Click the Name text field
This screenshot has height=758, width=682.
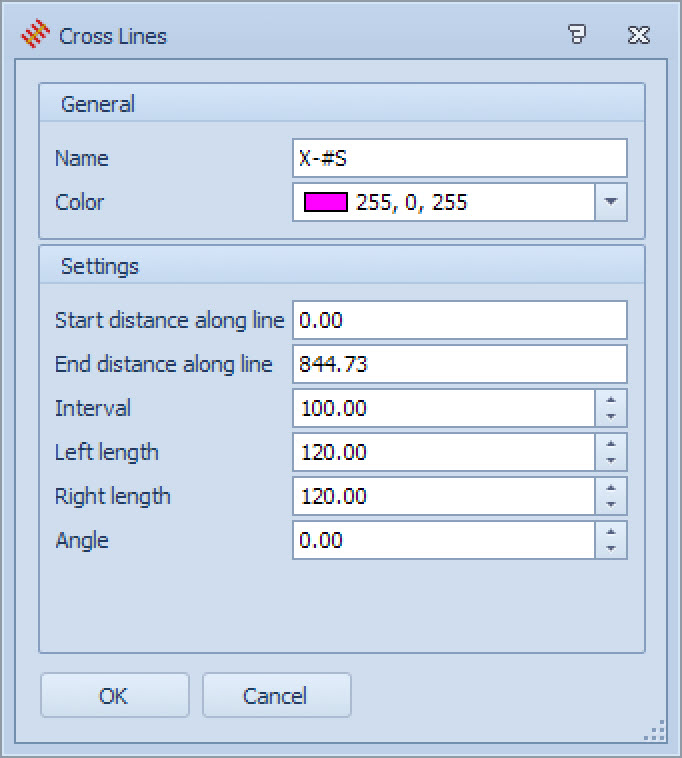click(459, 158)
